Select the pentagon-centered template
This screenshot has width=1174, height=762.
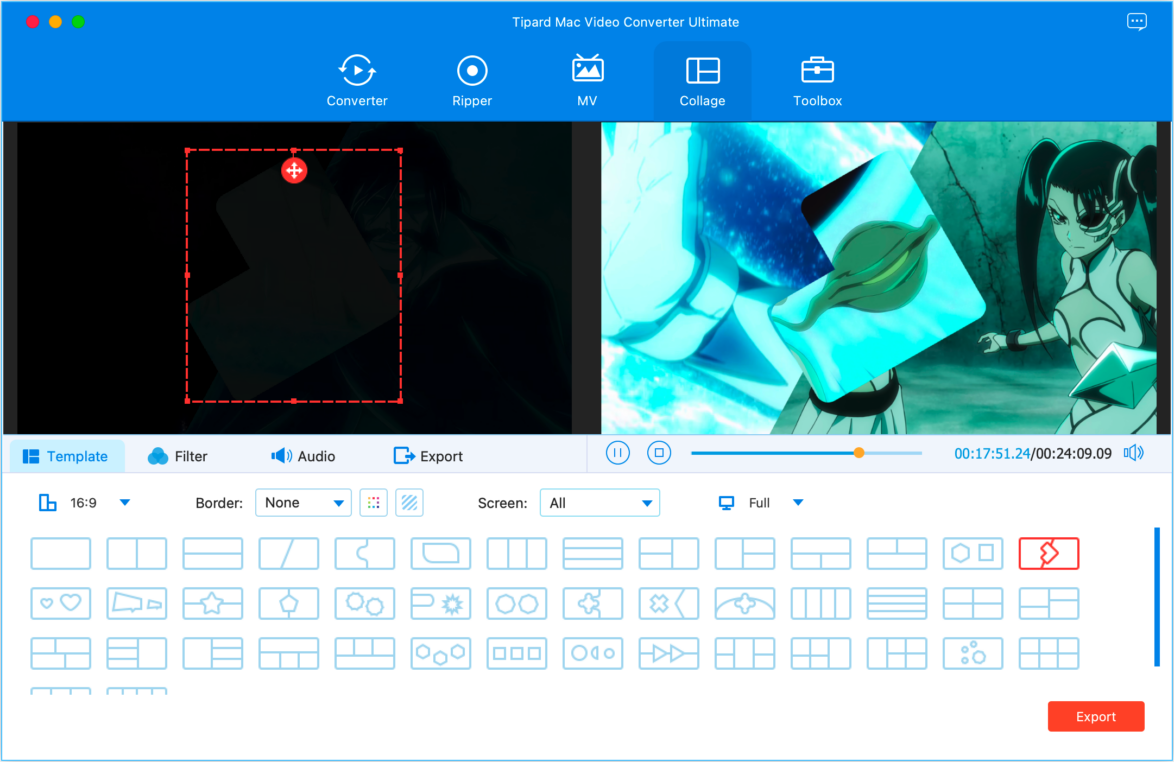289,603
